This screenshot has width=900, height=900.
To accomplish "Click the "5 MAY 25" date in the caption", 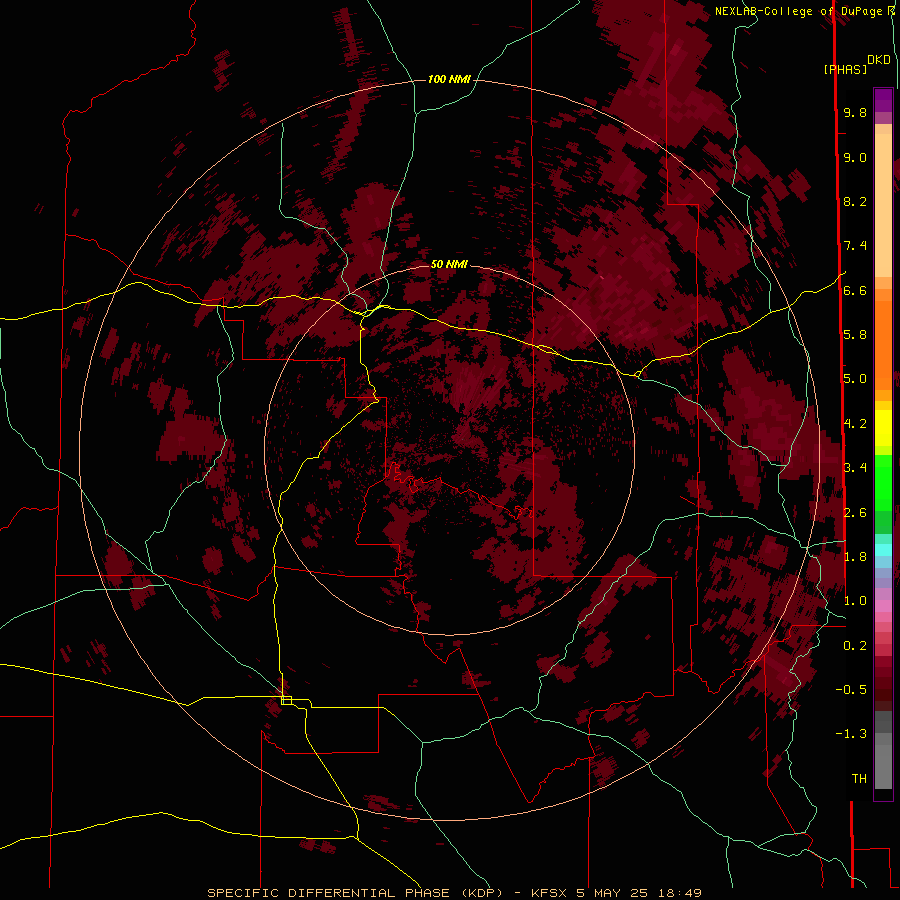I will [612, 893].
